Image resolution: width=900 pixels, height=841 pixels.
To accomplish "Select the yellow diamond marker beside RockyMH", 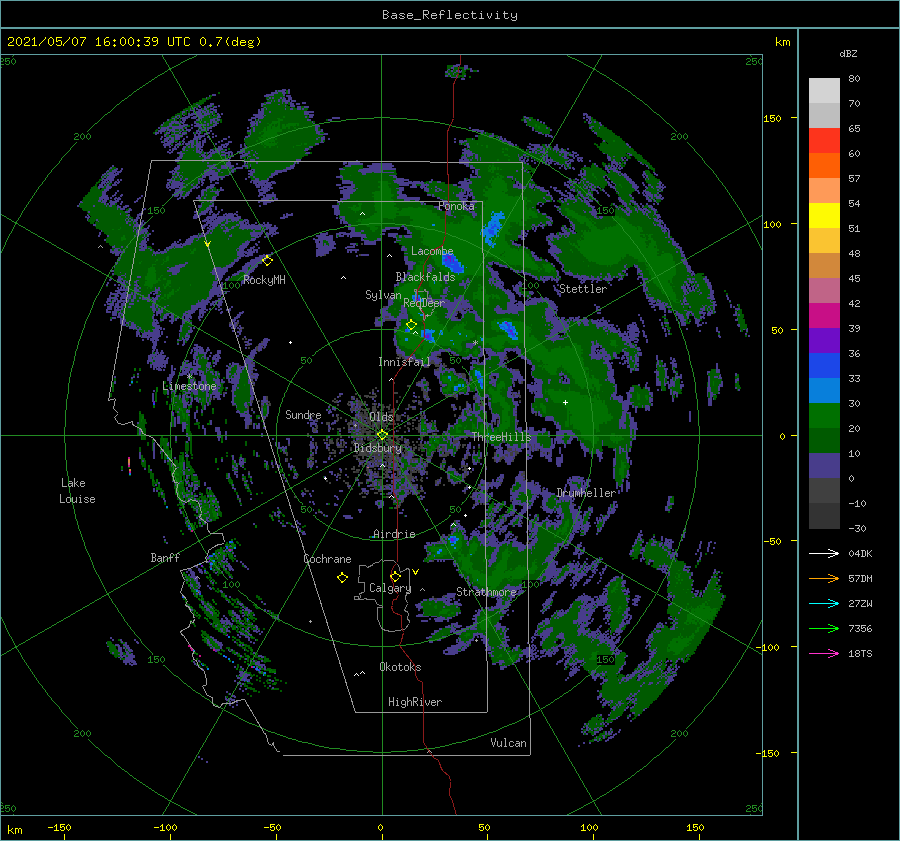I will pyautogui.click(x=267, y=261).
